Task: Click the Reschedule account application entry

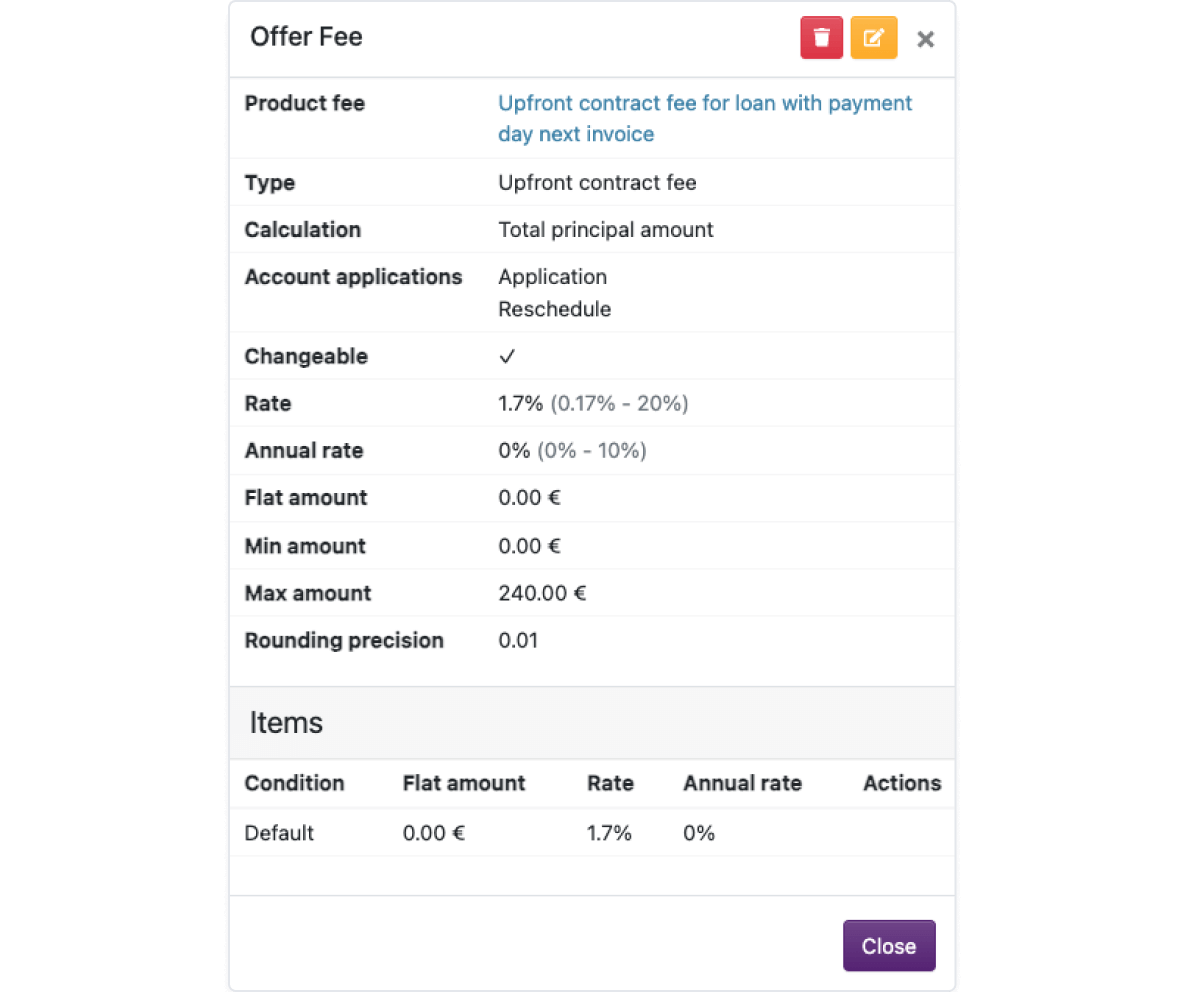Action: coord(554,309)
